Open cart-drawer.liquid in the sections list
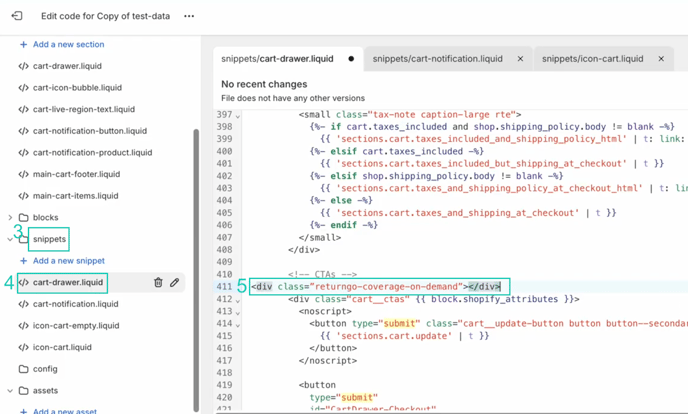688x414 pixels. click(x=67, y=66)
